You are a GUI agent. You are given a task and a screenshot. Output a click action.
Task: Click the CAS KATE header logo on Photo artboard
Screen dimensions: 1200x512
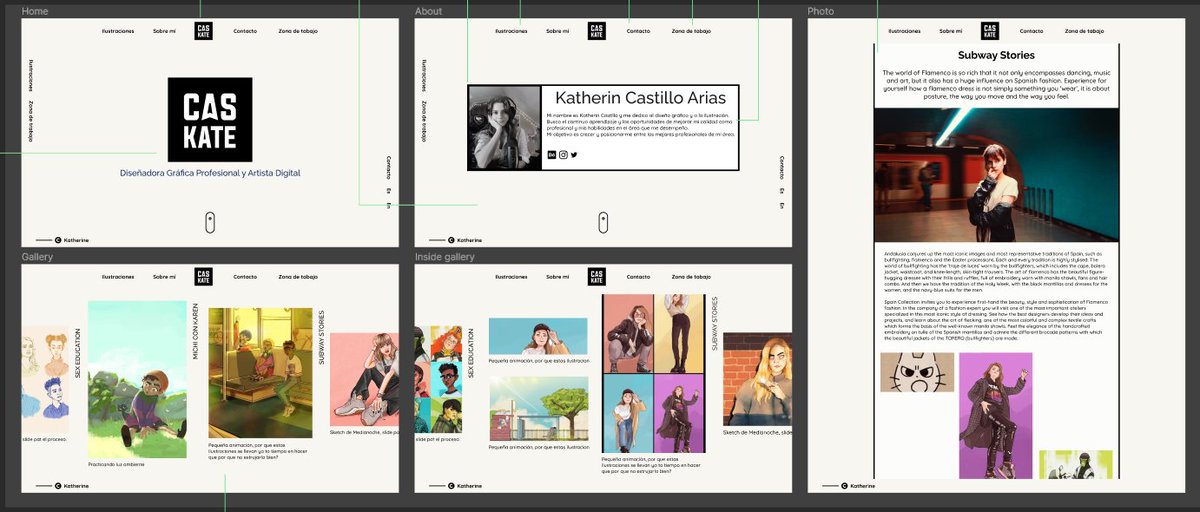tap(990, 31)
